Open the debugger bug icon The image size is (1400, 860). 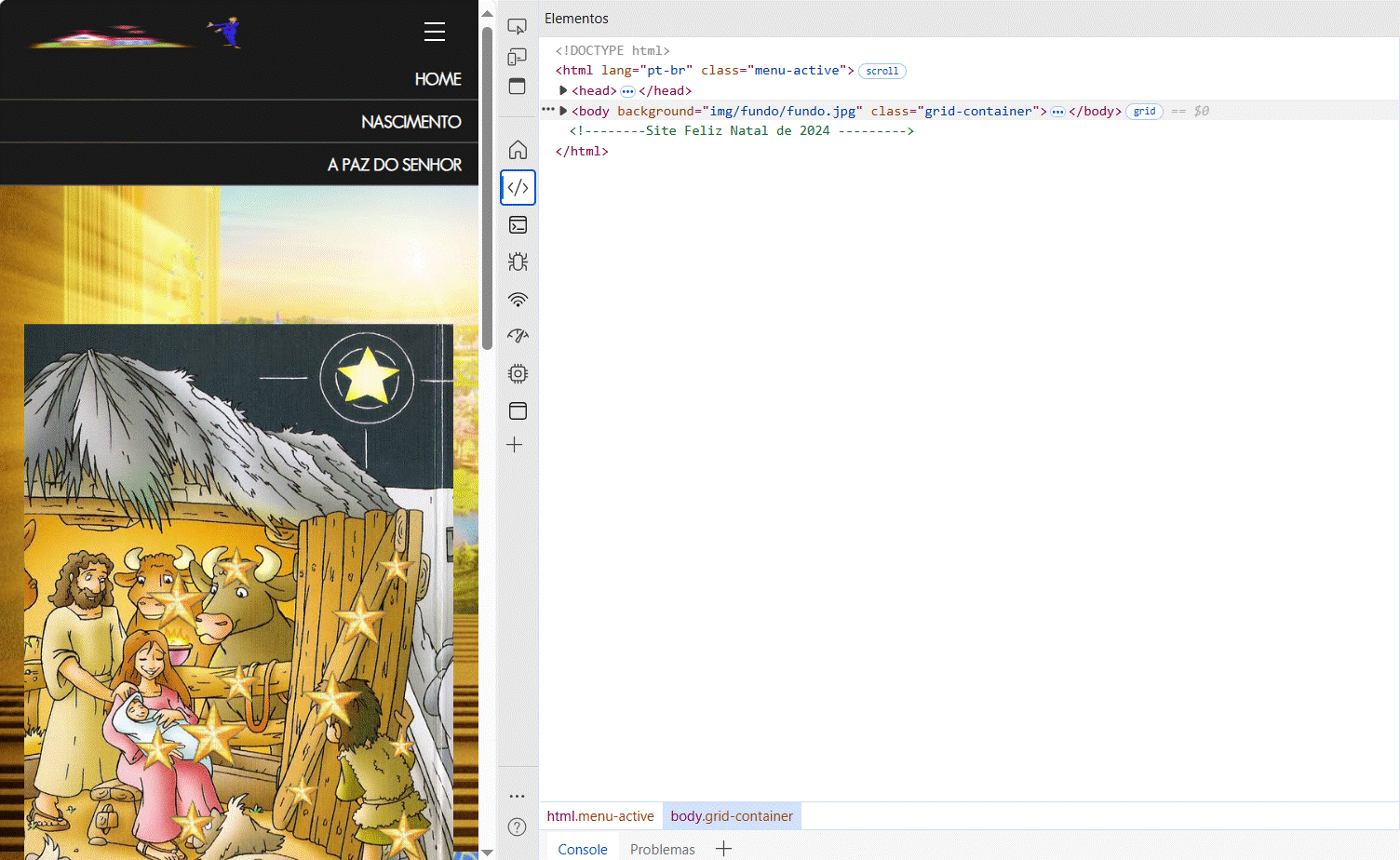518,262
